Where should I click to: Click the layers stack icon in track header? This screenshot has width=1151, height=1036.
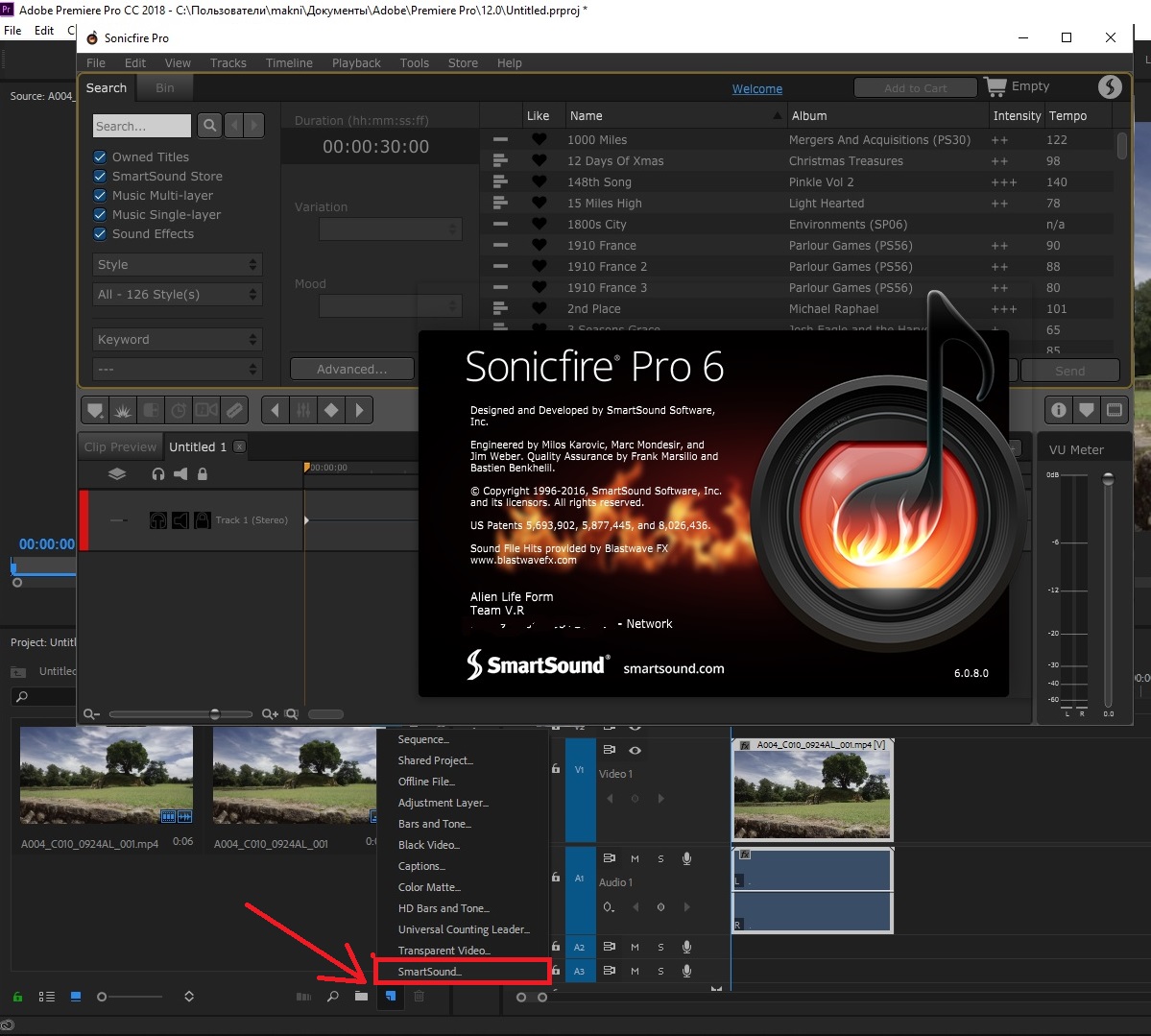[117, 473]
